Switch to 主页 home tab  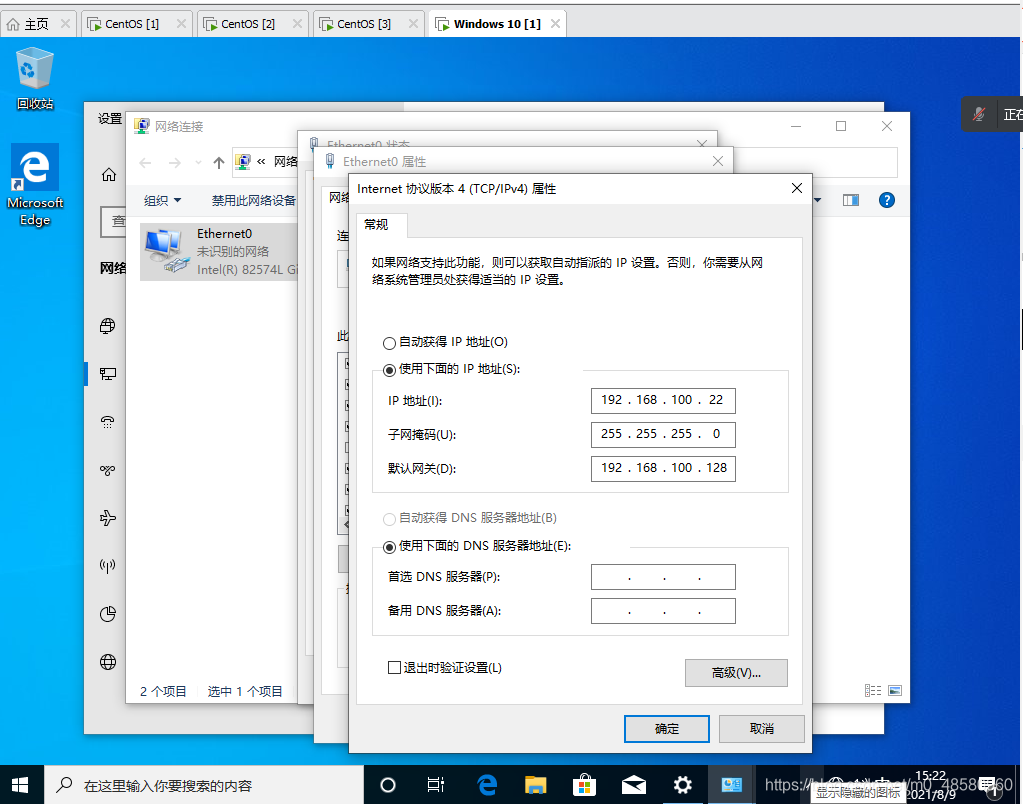[x=38, y=23]
